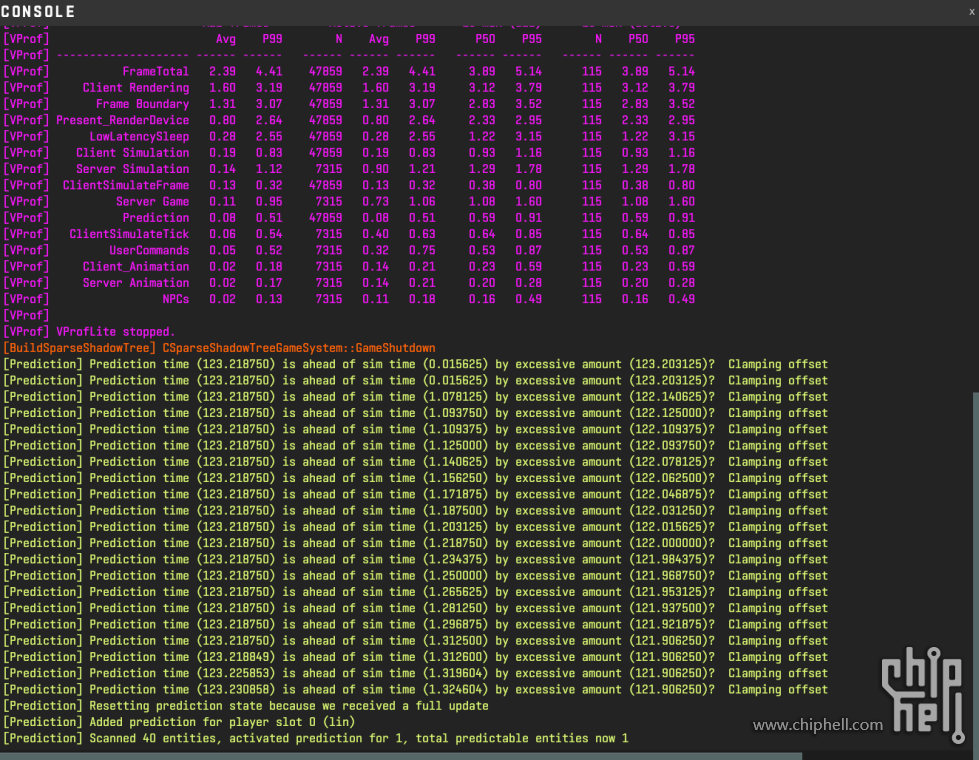The image size is (979, 760).
Task: Click the 'Resetting prediction state' log line
Action: 245,706
